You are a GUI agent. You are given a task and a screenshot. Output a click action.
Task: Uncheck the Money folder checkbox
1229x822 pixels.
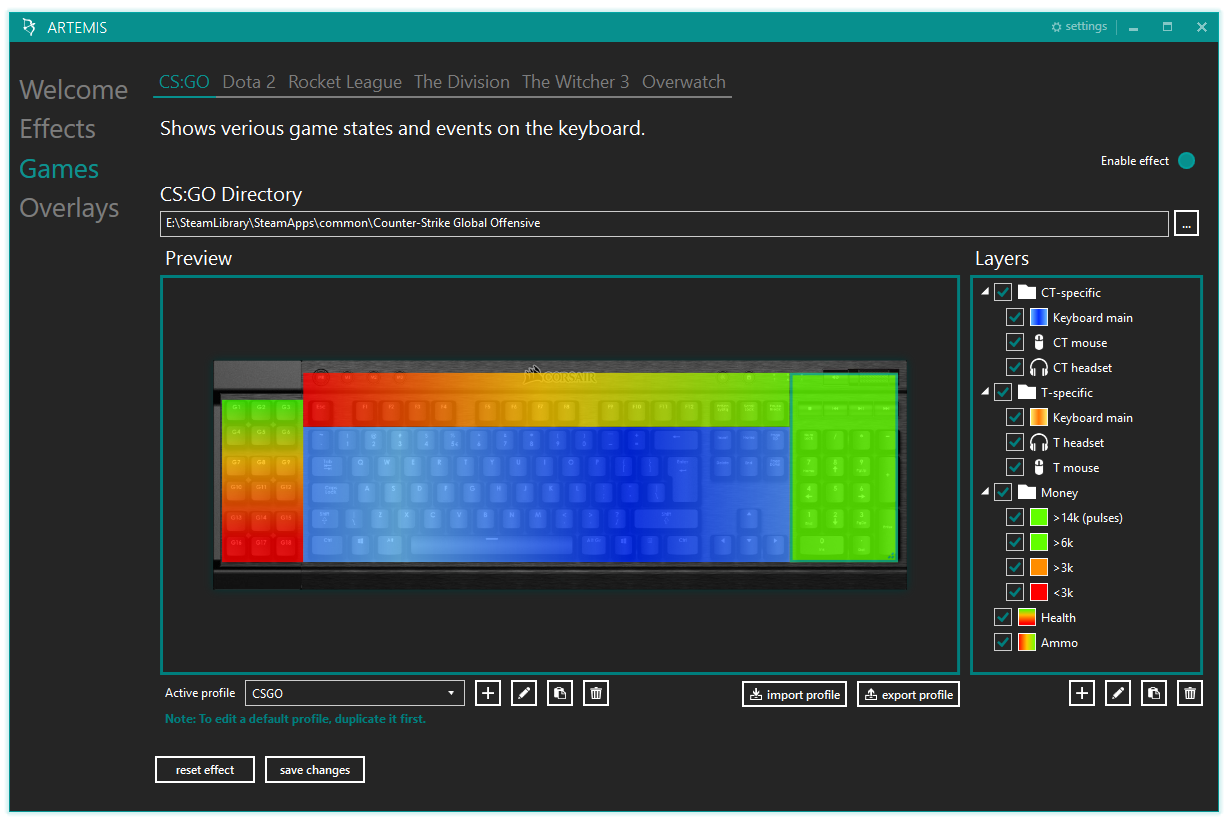(x=1003, y=492)
